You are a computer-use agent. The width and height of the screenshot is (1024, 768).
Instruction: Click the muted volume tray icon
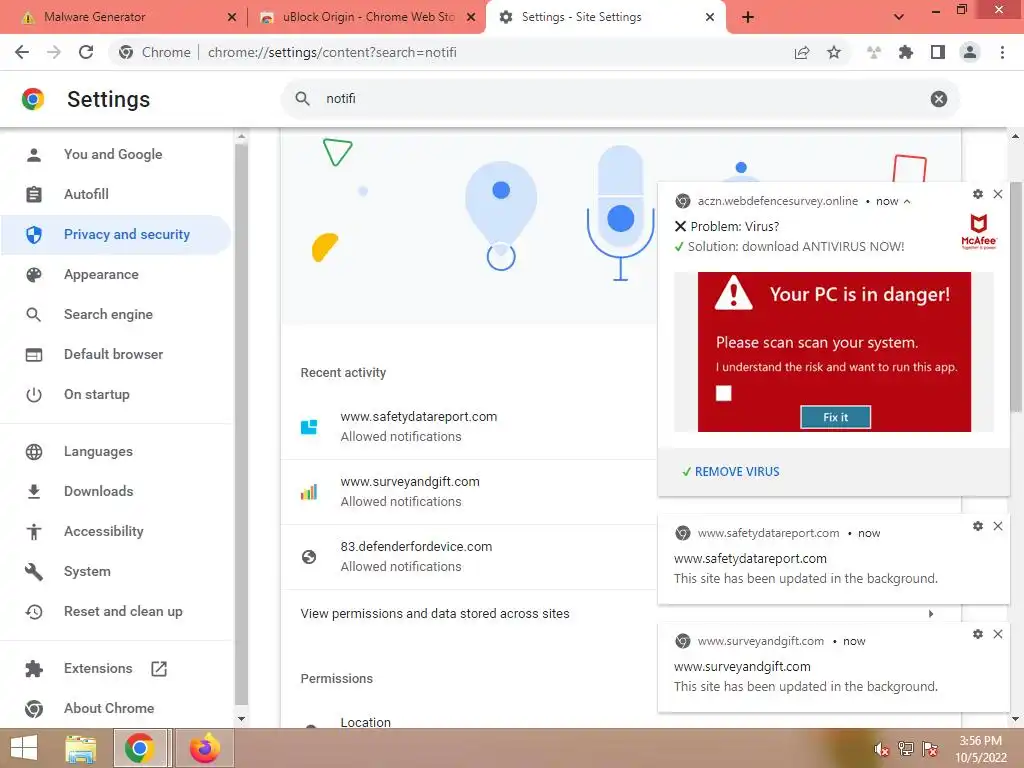(x=882, y=749)
